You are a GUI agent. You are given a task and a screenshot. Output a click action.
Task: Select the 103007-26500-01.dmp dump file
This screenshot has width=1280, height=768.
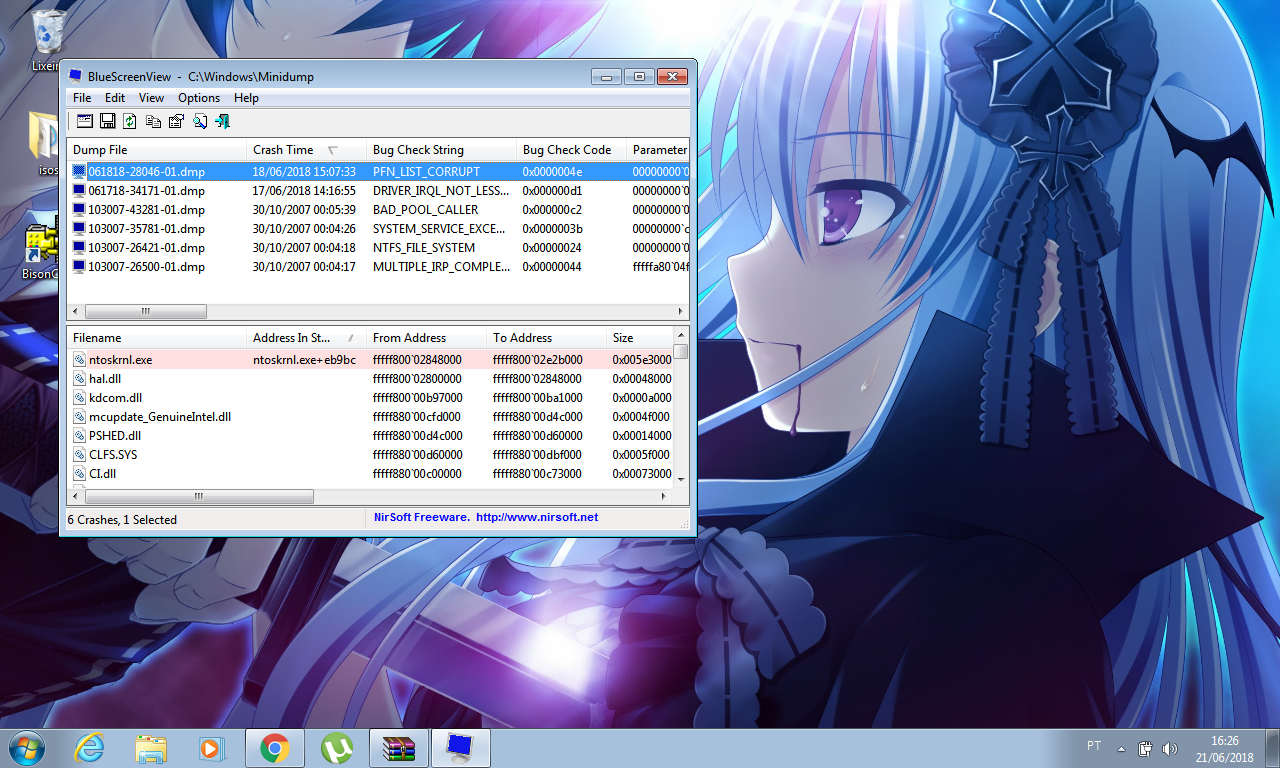[146, 267]
